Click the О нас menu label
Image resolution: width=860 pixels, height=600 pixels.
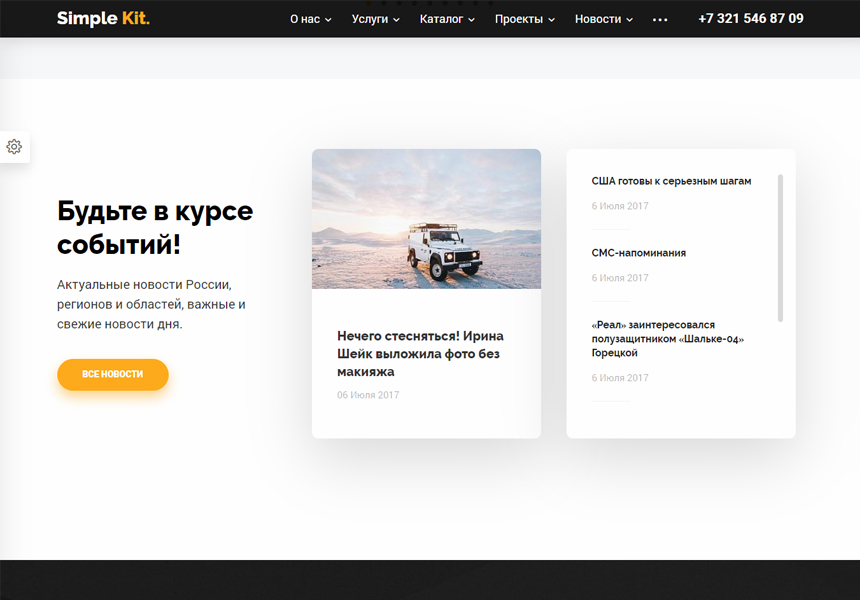(305, 19)
